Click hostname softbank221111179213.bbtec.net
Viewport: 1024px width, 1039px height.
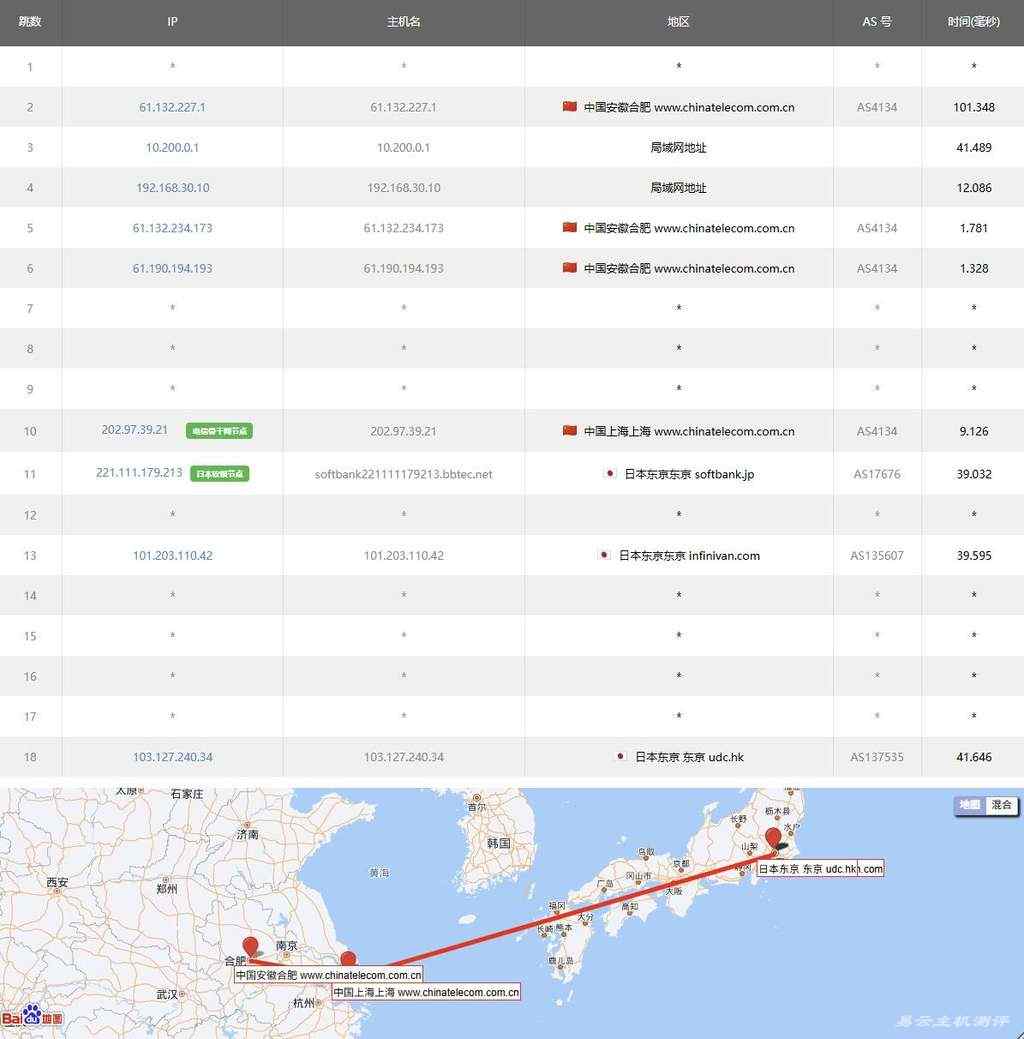[x=404, y=474]
